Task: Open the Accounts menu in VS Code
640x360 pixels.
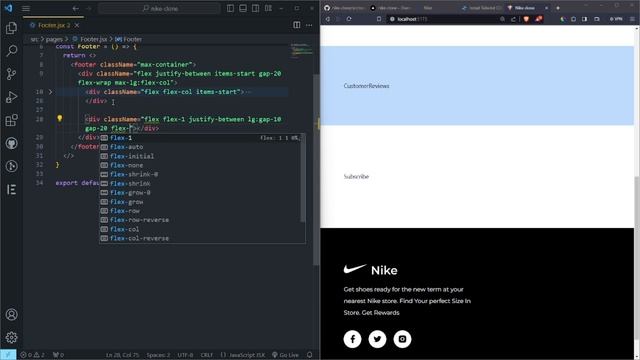Action: pos(11,314)
